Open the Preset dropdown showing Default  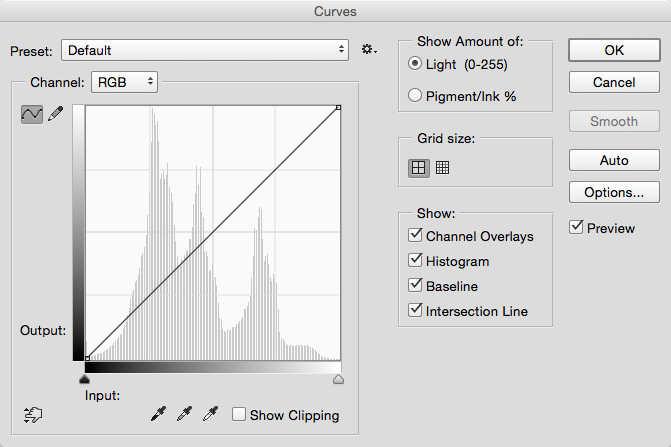pyautogui.click(x=205, y=50)
